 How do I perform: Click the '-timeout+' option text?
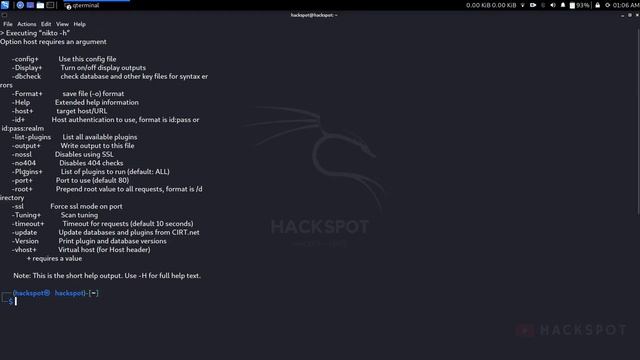28,224
